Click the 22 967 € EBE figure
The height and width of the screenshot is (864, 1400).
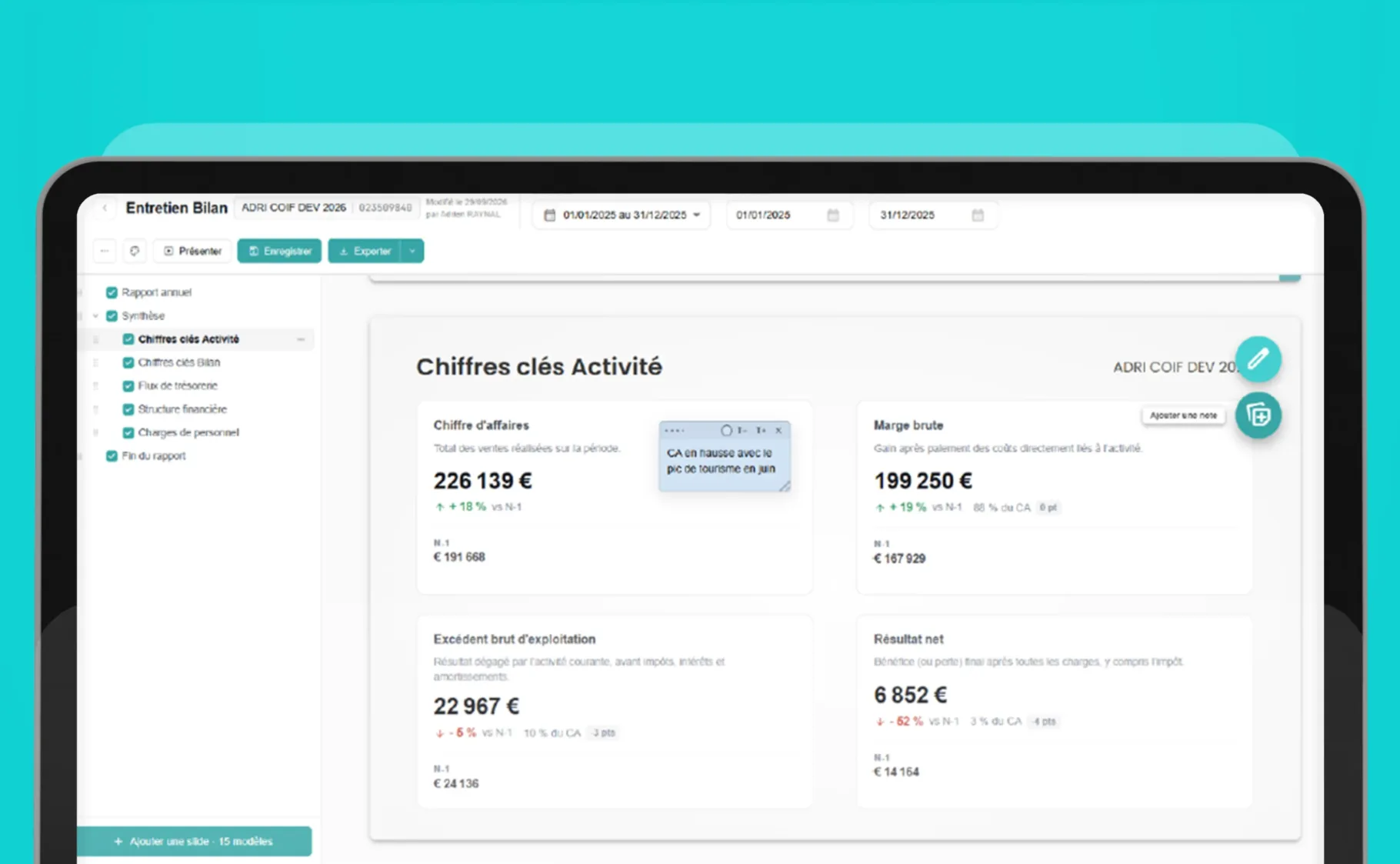(476, 706)
